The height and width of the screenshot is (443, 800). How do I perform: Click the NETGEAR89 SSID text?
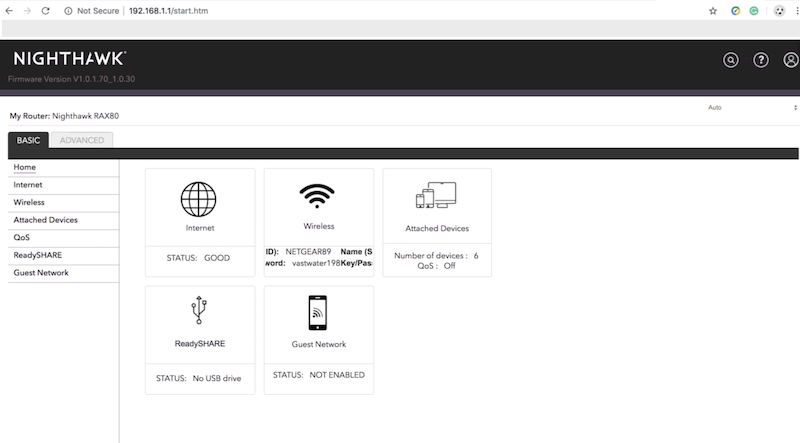pos(308,252)
